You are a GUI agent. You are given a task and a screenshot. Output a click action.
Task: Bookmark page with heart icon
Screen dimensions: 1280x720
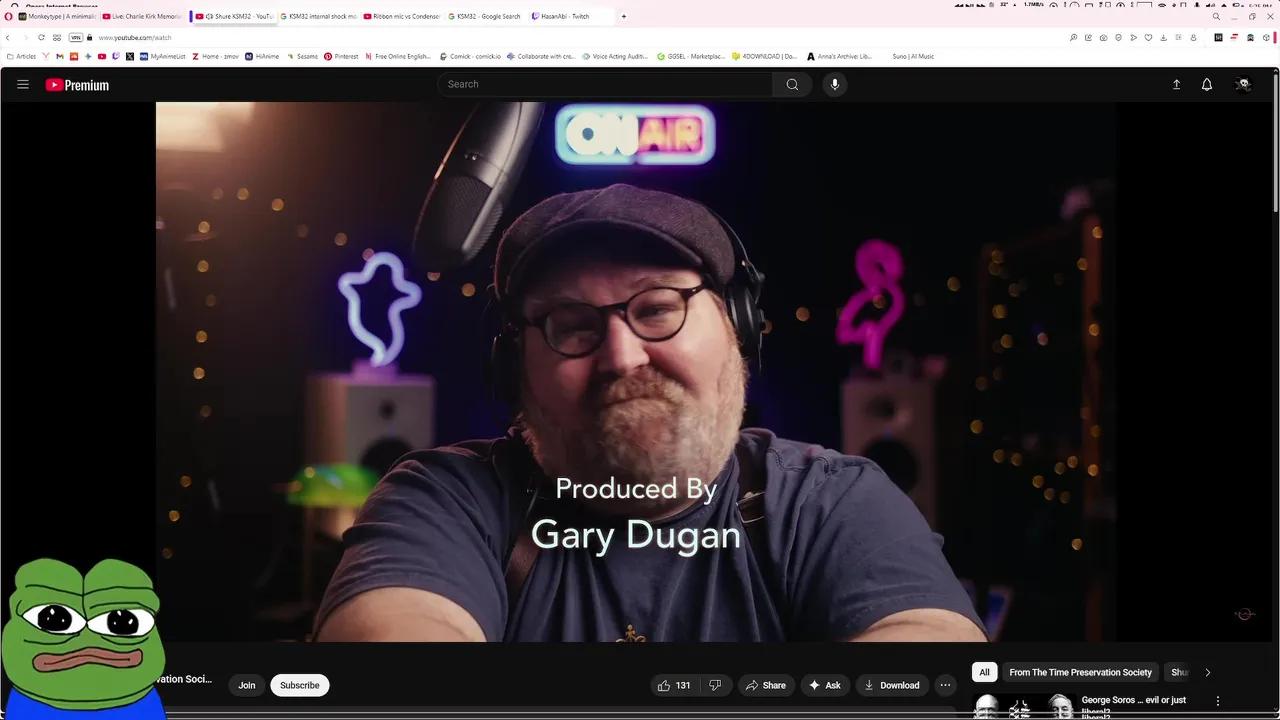pyautogui.click(x=1148, y=38)
